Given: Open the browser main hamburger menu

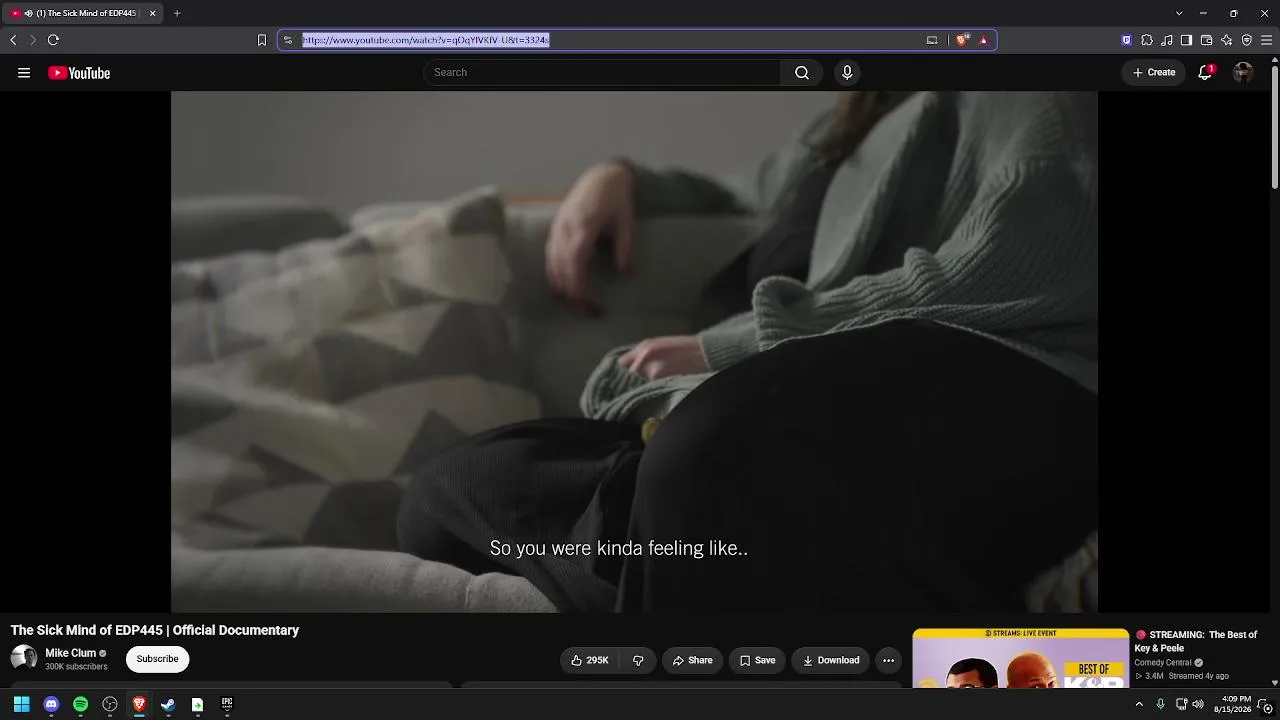Looking at the screenshot, I should (x=1266, y=40).
